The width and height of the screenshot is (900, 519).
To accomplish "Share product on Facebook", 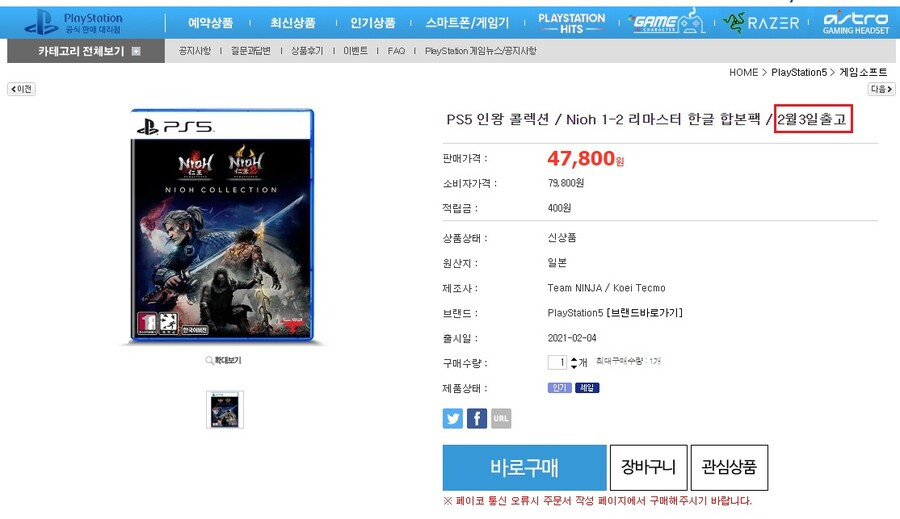I will tap(477, 419).
